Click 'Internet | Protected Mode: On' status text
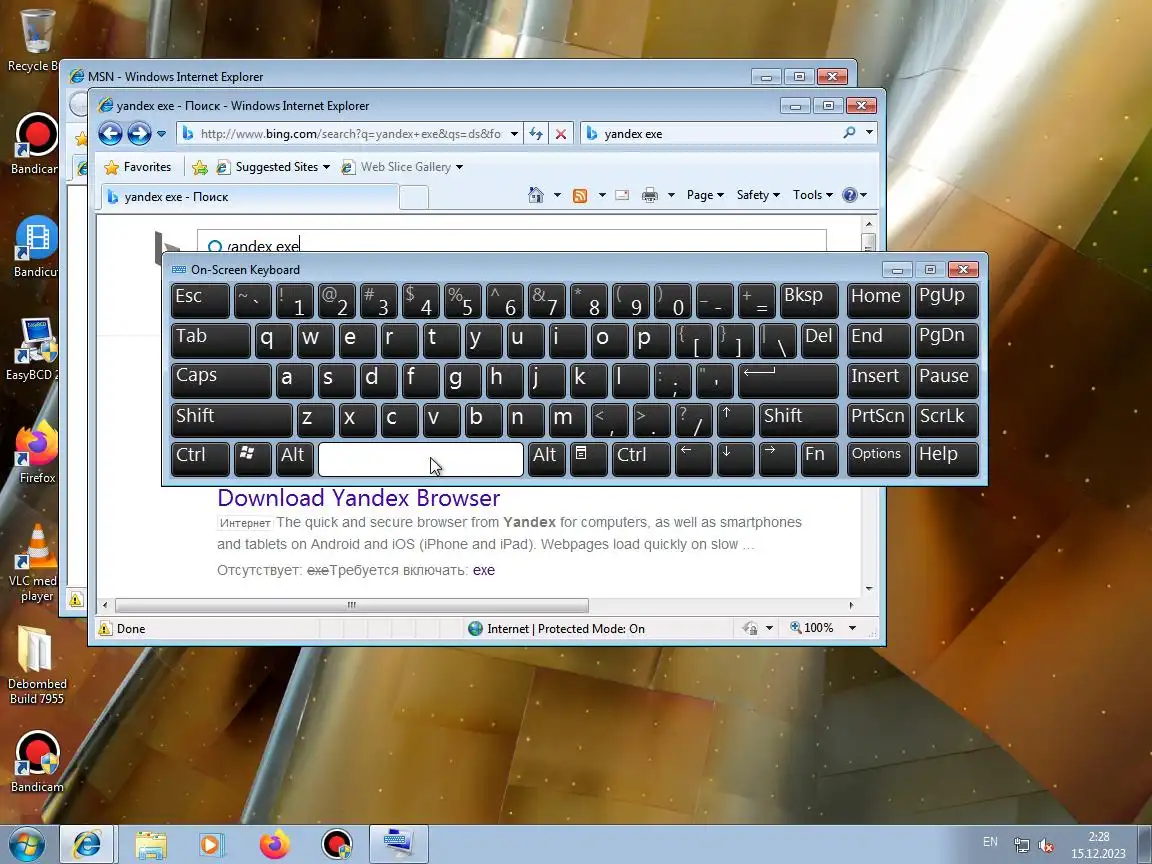 tap(566, 629)
